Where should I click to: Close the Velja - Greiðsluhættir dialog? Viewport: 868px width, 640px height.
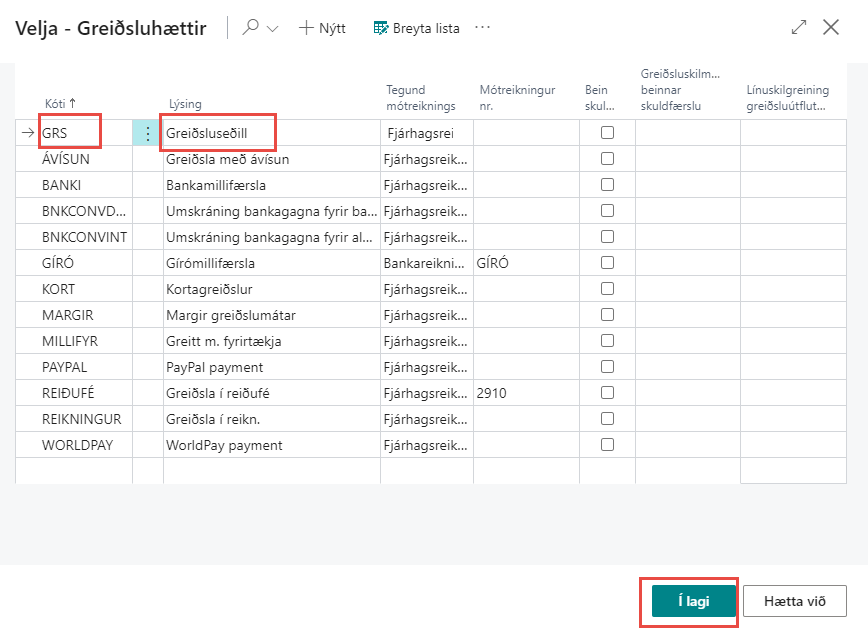831,28
